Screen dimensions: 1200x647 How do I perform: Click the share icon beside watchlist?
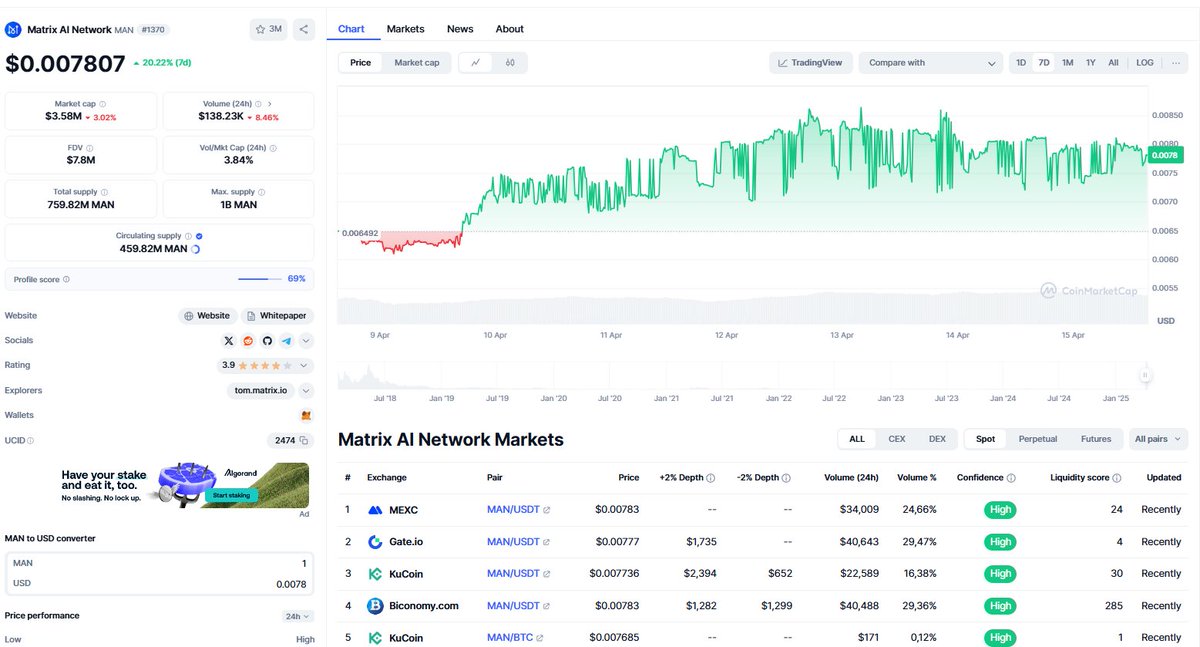tap(304, 29)
